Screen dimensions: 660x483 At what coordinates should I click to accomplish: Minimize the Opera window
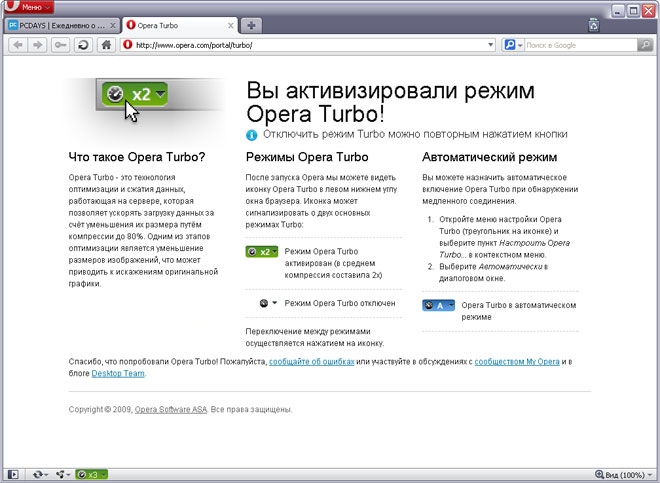[x=617, y=11]
